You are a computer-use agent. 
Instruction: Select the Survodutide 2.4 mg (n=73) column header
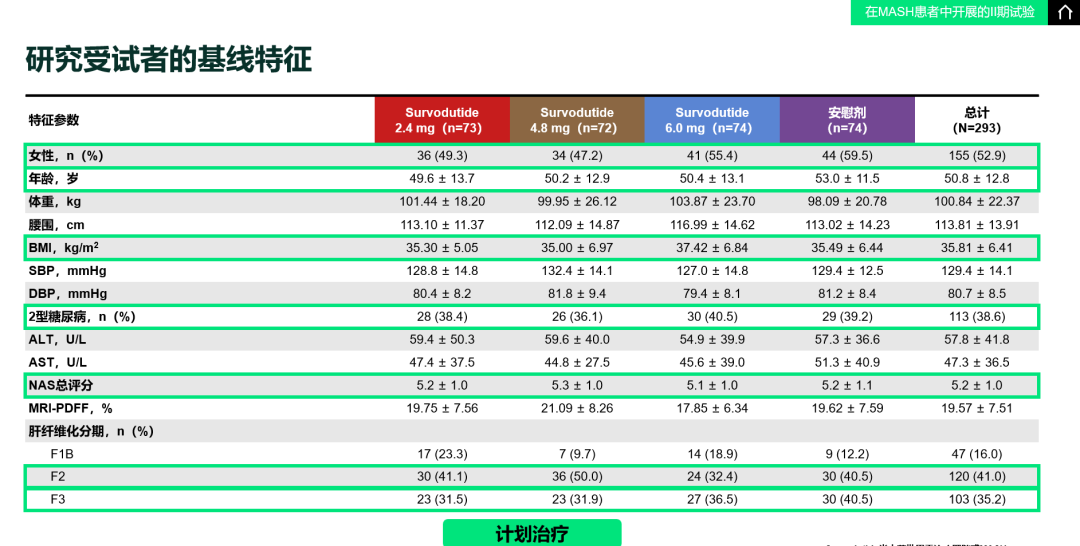442,120
